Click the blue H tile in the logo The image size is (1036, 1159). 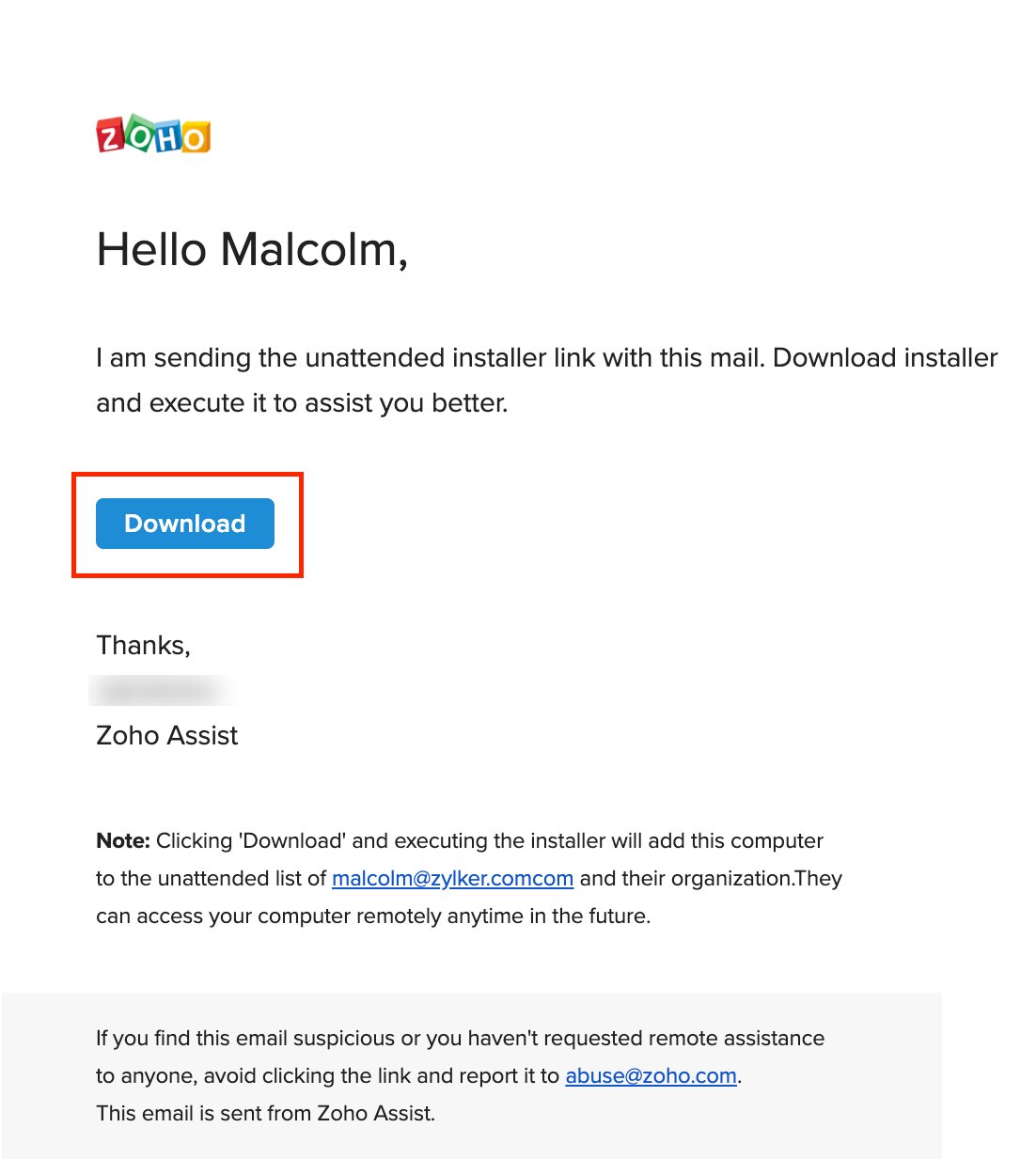coord(167,138)
